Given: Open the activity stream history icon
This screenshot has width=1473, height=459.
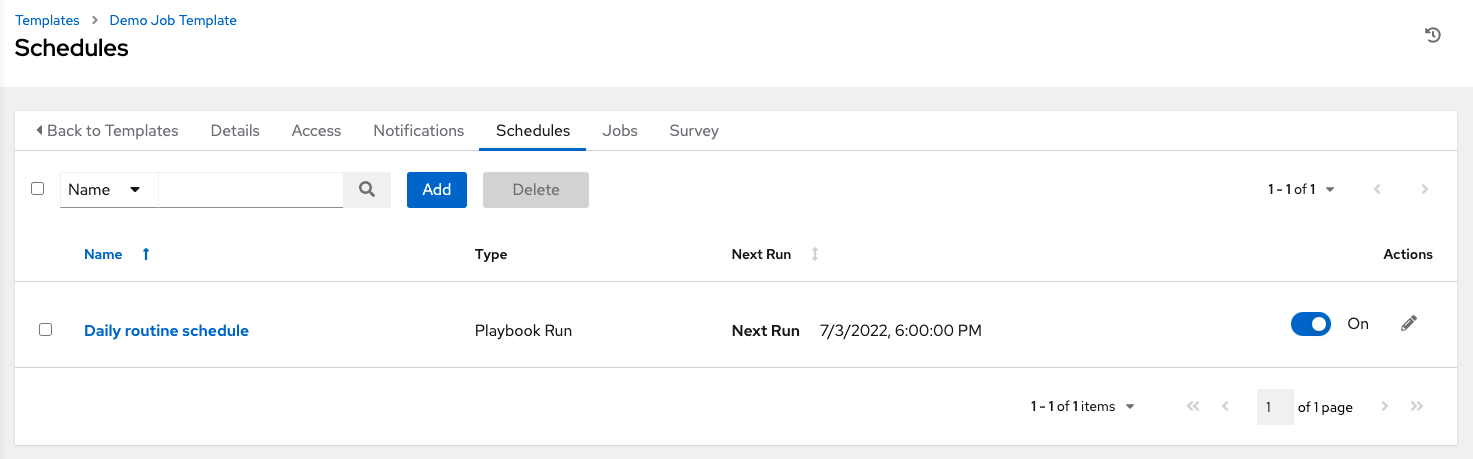Looking at the screenshot, I should coord(1432,35).
